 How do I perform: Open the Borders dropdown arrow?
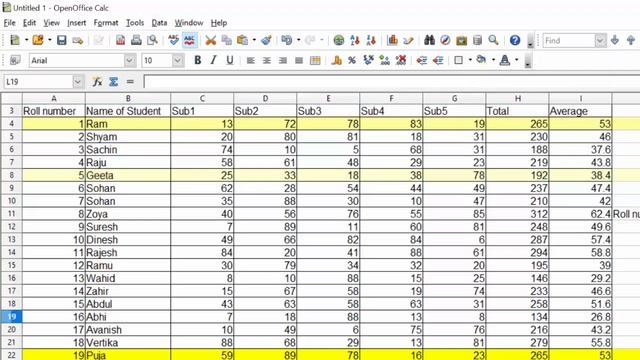click(470, 60)
